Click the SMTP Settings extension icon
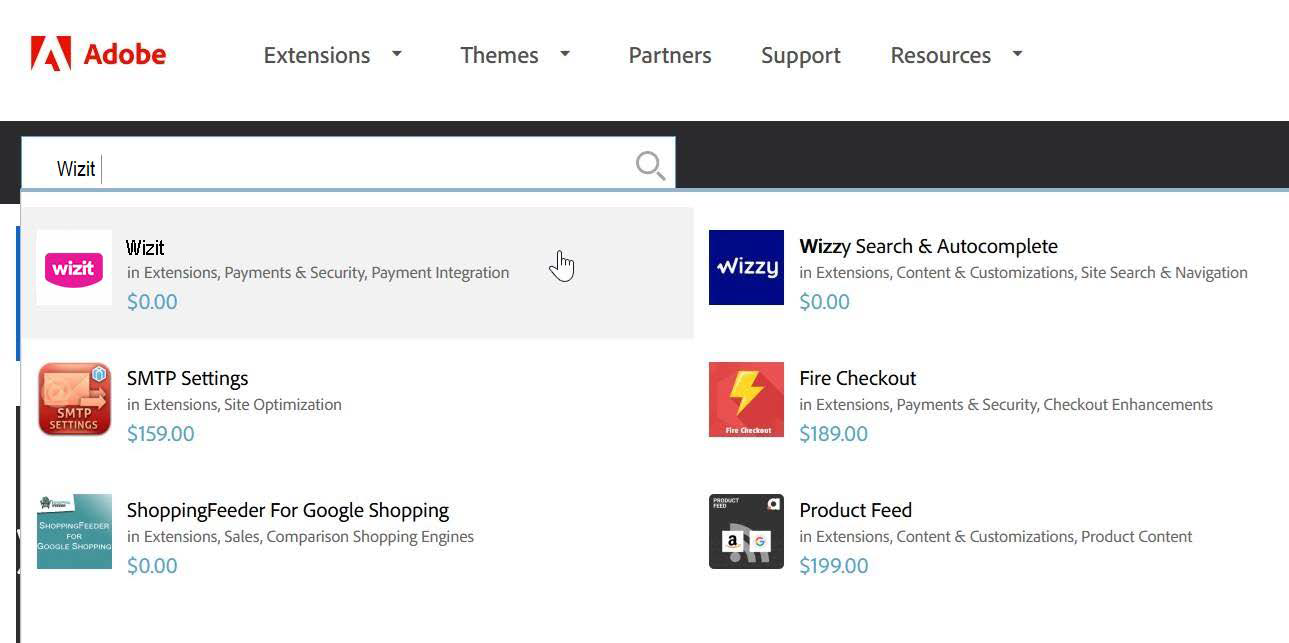Viewport: 1289px width, 643px height. click(x=74, y=399)
